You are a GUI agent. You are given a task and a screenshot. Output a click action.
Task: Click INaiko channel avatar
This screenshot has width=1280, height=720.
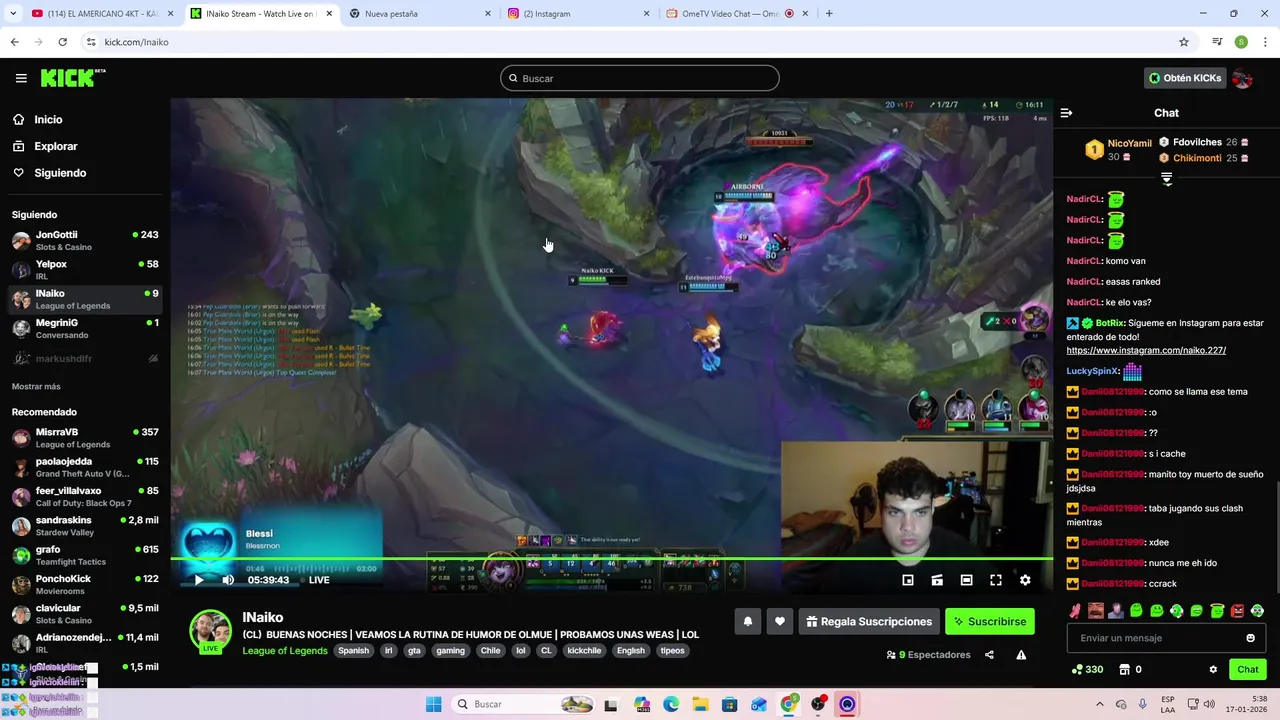(210, 630)
